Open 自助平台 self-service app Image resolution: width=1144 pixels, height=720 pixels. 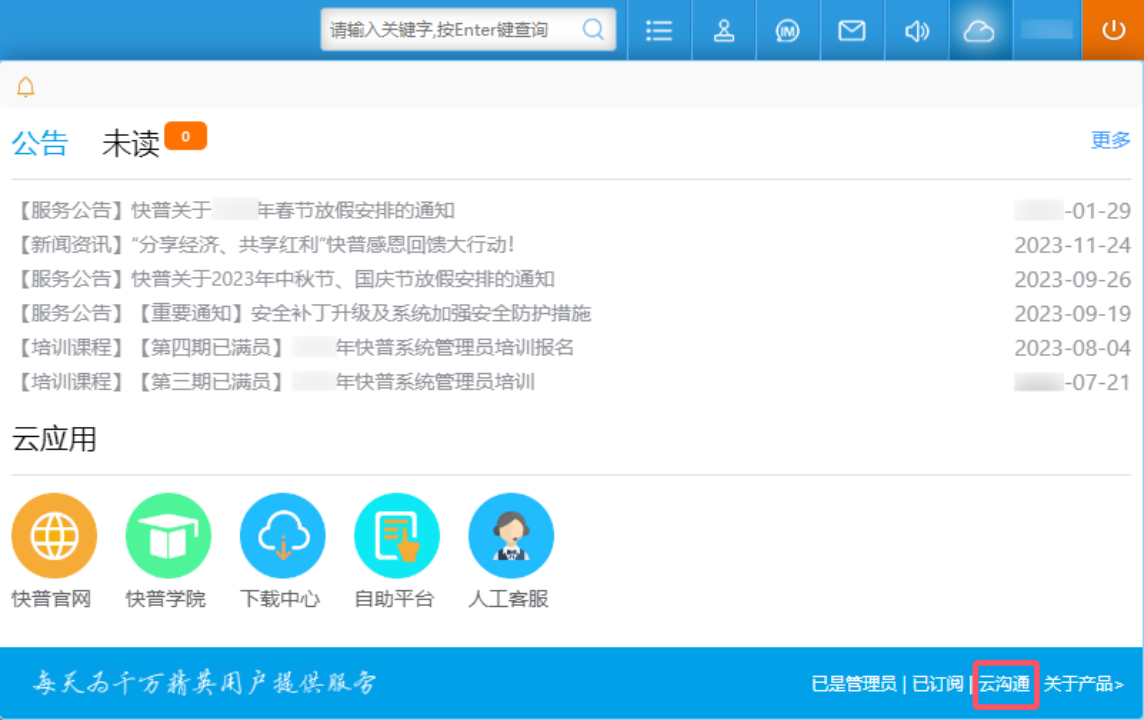point(396,537)
